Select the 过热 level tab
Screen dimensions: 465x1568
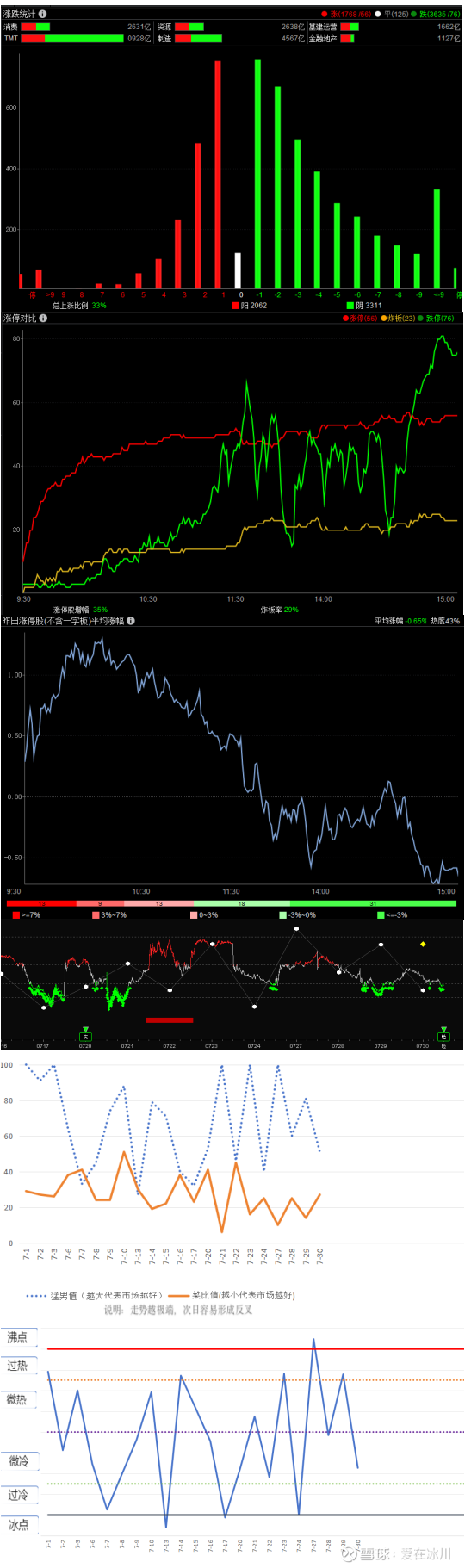19,1366
